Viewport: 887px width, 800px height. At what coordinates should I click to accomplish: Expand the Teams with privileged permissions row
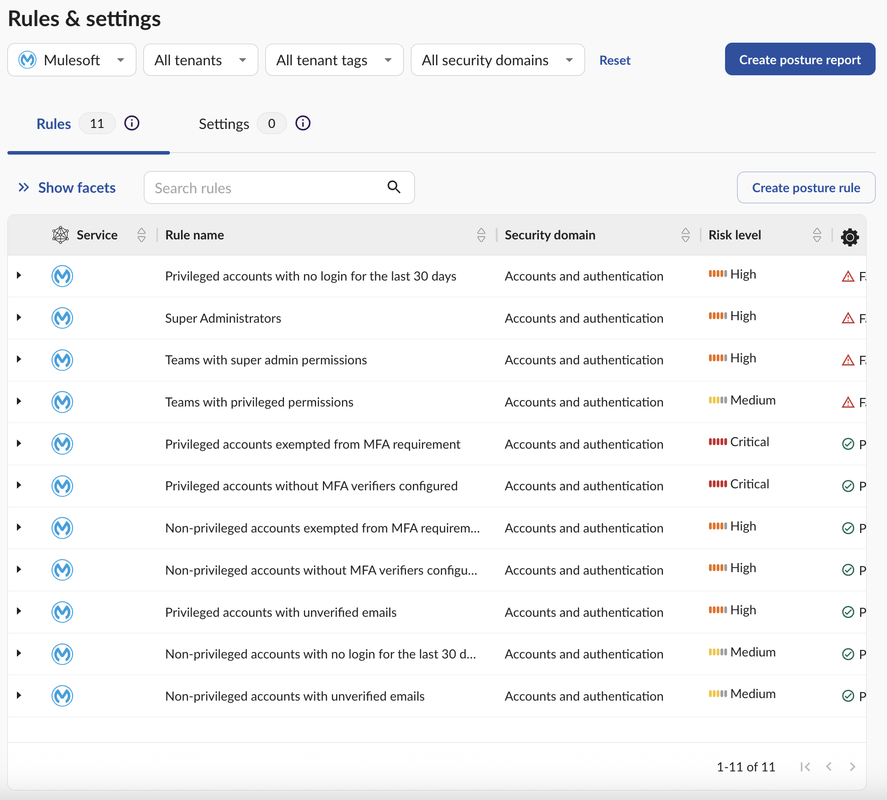click(x=19, y=402)
